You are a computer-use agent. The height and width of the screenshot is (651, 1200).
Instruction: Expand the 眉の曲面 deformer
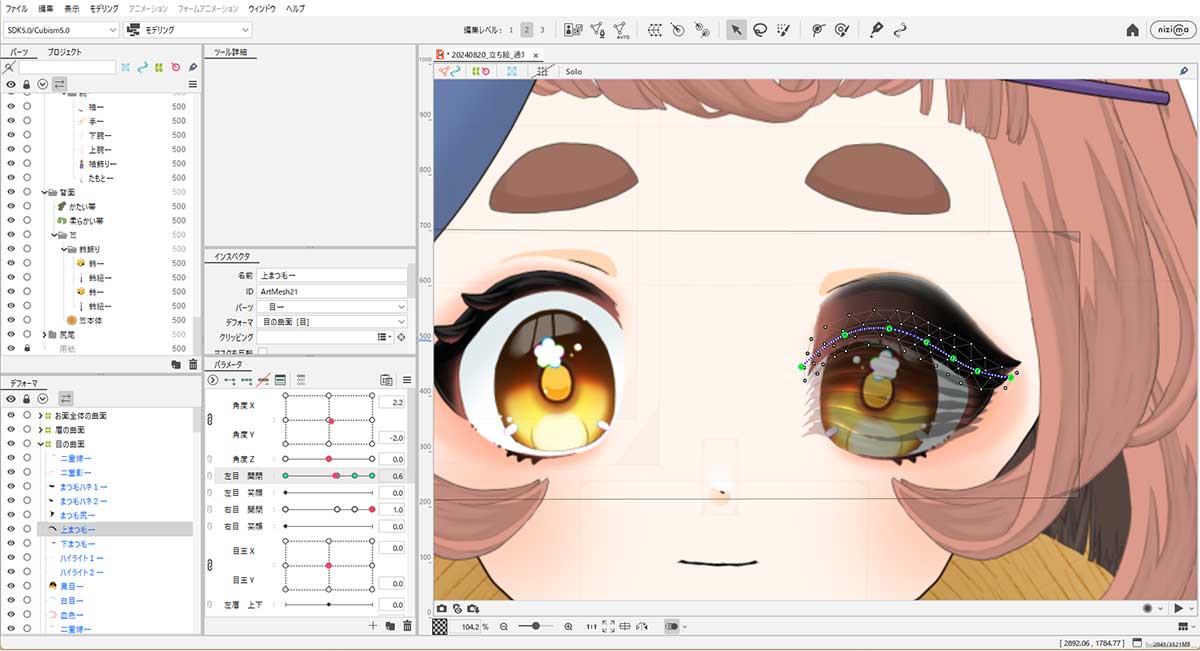40,429
